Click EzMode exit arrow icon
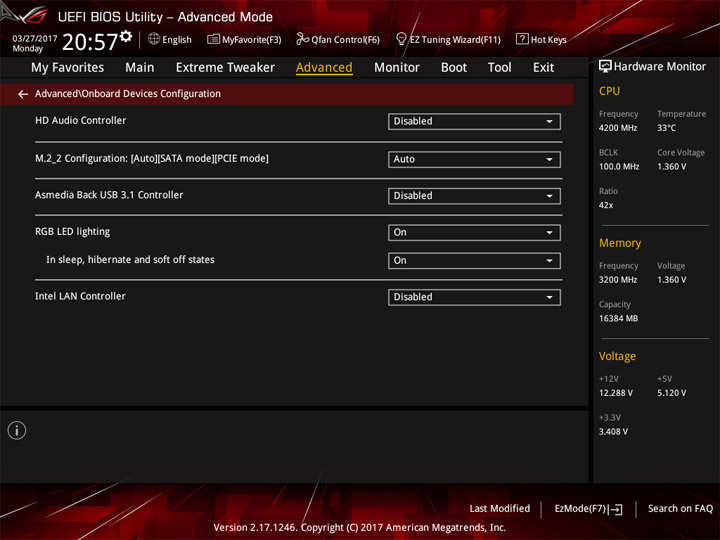Image resolution: width=720 pixels, height=540 pixels. tap(616, 509)
